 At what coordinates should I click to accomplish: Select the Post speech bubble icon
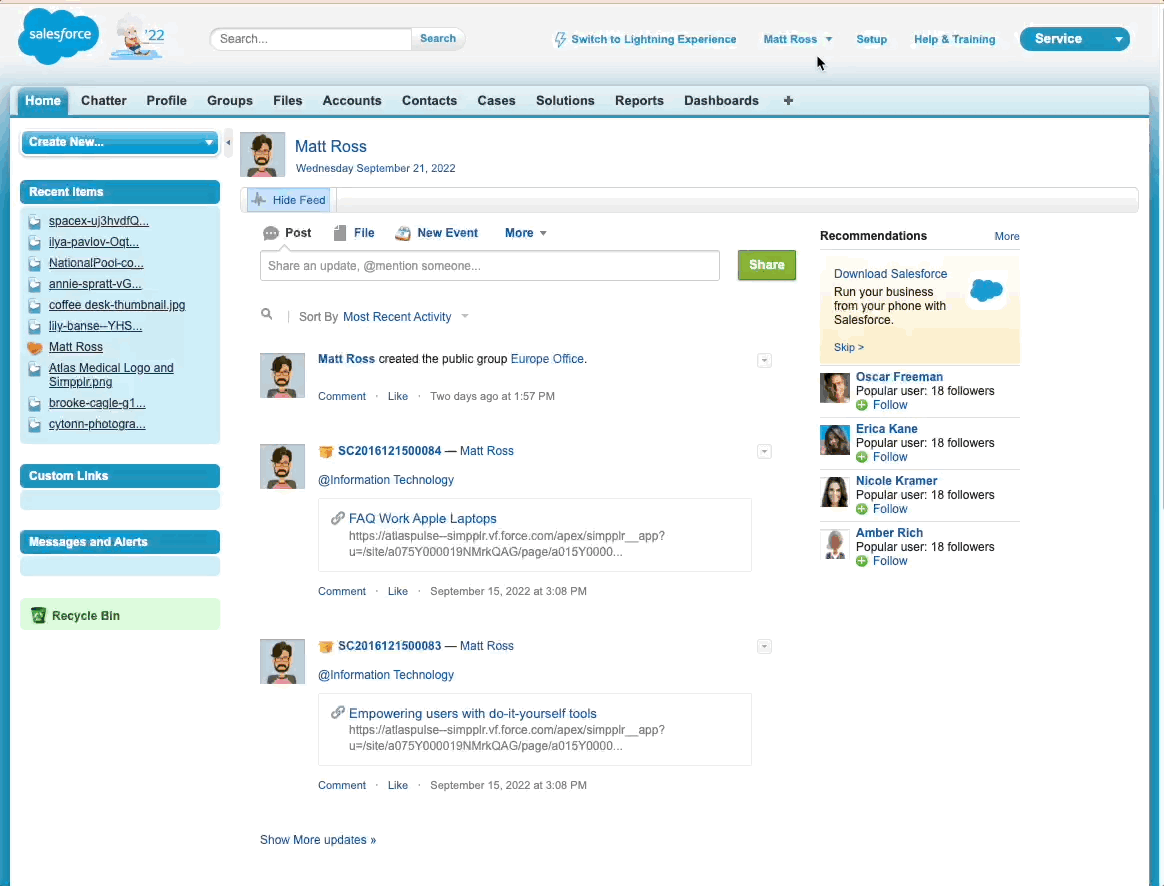[271, 233]
